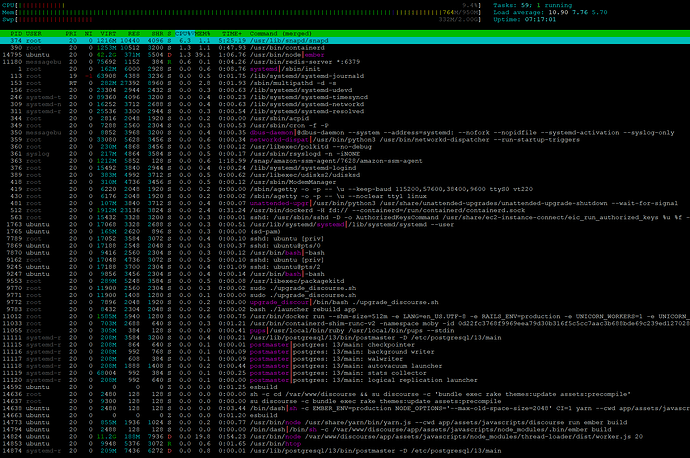Select the agetty --noclear tty1 row

point(345,196)
